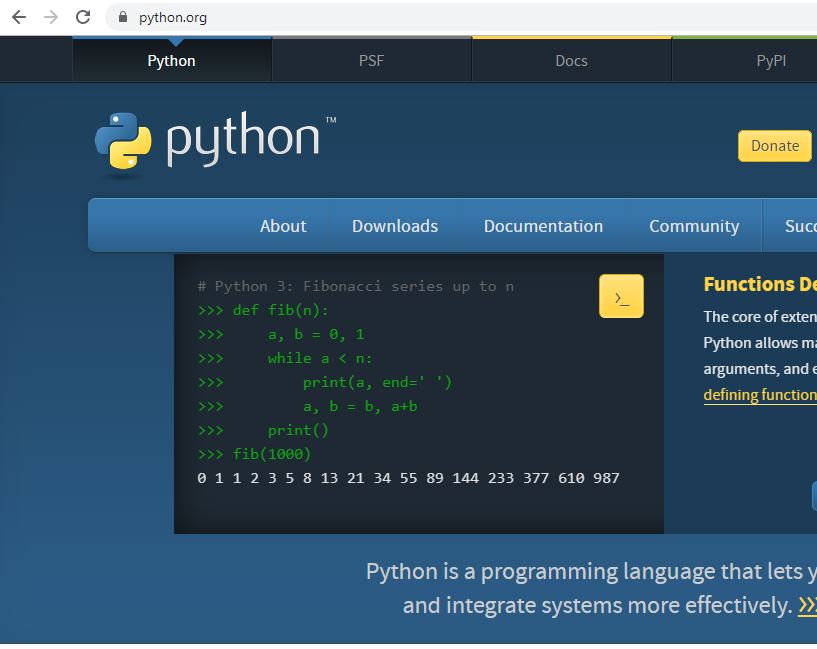Open the Docs top tab
817x649 pixels.
click(572, 60)
